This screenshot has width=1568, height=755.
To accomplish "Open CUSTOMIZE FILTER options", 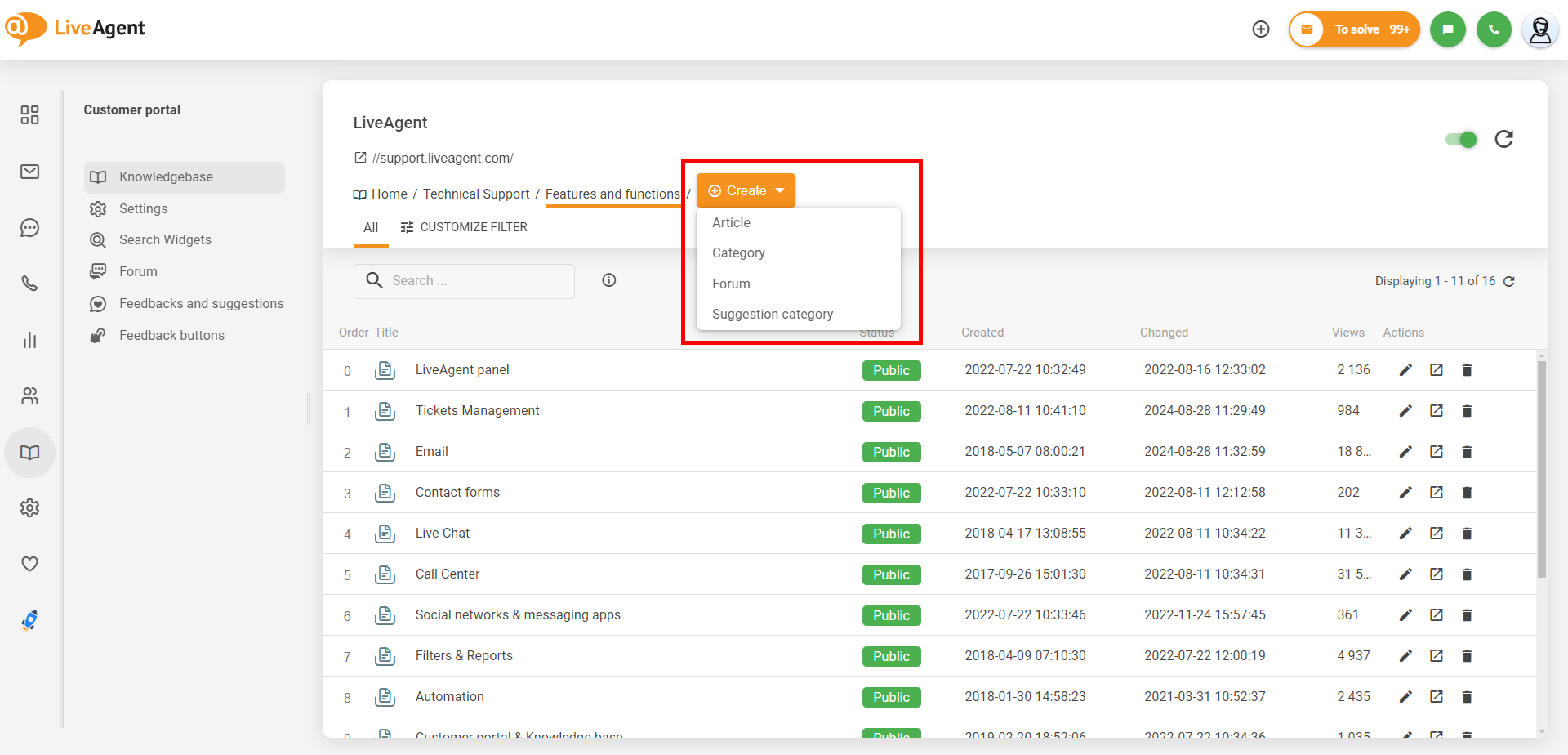I will 464,227.
